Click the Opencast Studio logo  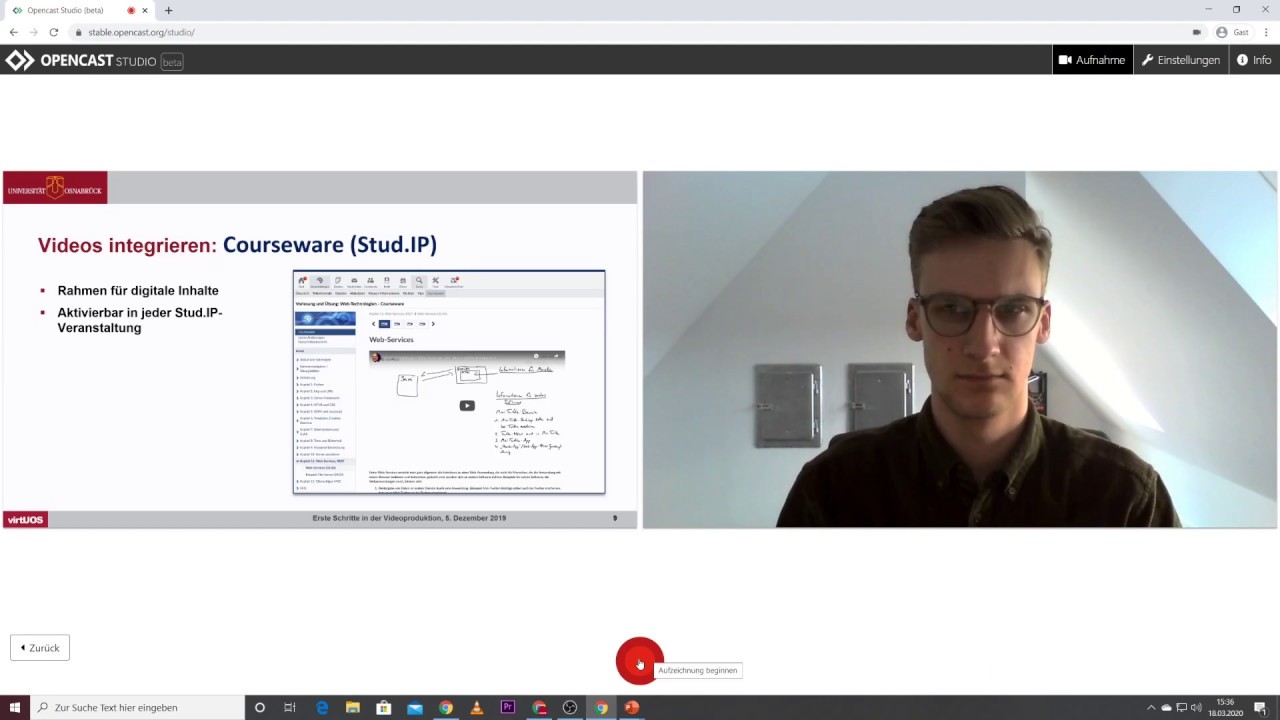tap(93, 61)
